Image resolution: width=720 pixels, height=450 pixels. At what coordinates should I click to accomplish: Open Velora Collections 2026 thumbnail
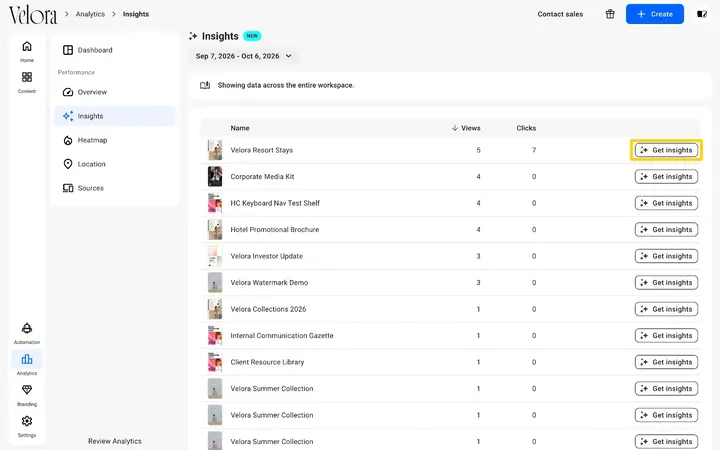pyautogui.click(x=215, y=309)
